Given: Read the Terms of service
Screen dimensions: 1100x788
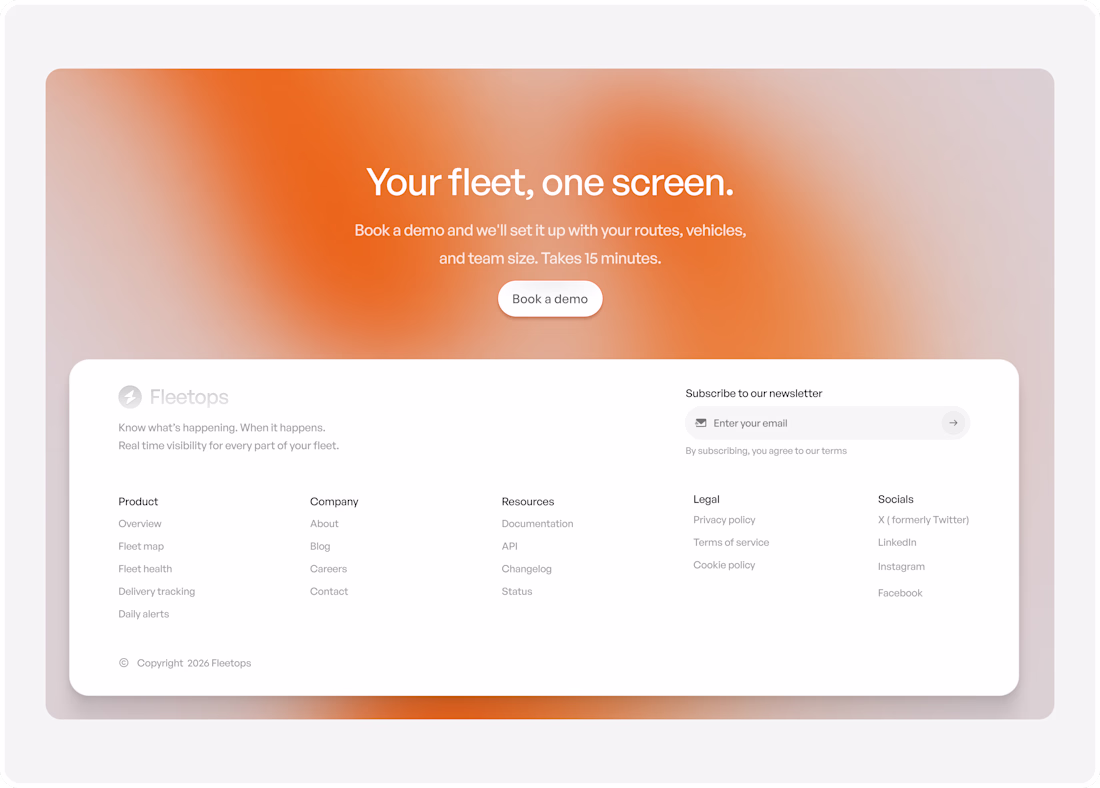Looking at the screenshot, I should click(731, 542).
